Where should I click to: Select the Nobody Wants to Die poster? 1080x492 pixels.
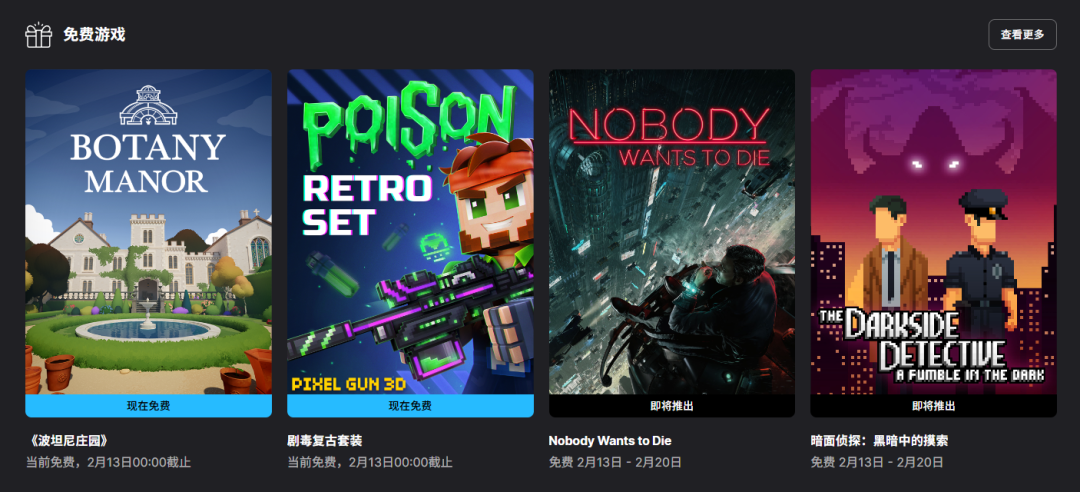point(672,232)
